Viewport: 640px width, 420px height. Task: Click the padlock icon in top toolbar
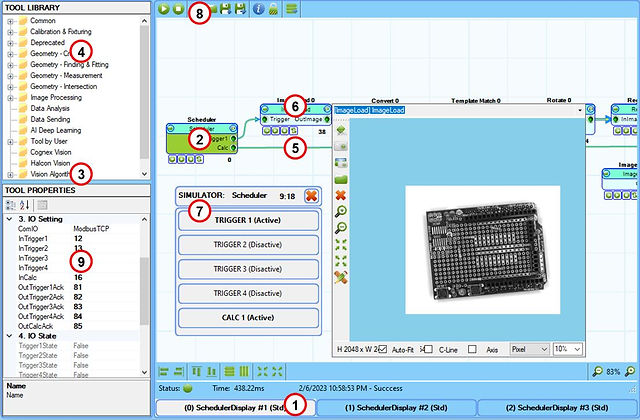pyautogui.click(x=273, y=9)
